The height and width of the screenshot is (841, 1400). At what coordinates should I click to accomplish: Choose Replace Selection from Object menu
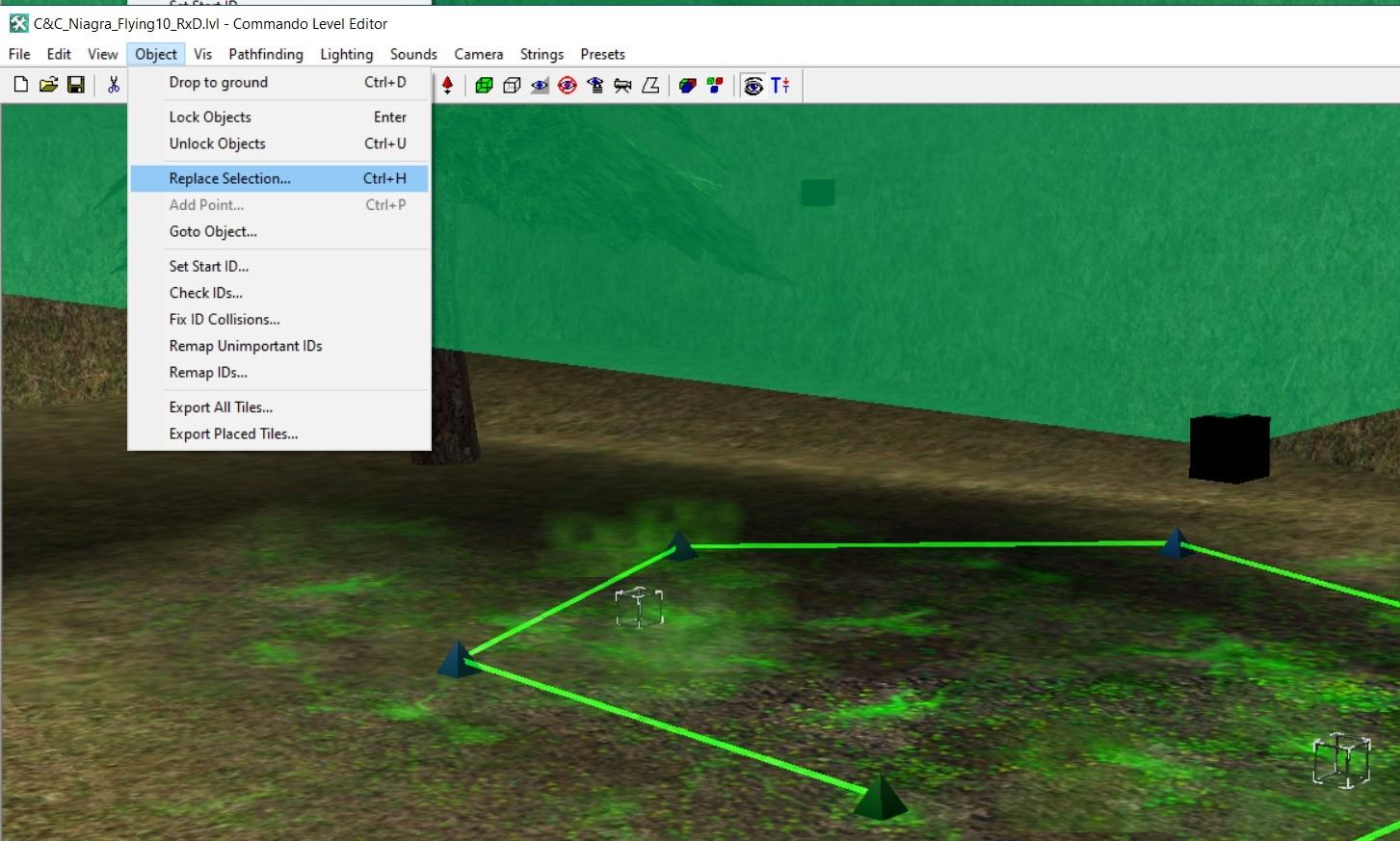click(229, 178)
